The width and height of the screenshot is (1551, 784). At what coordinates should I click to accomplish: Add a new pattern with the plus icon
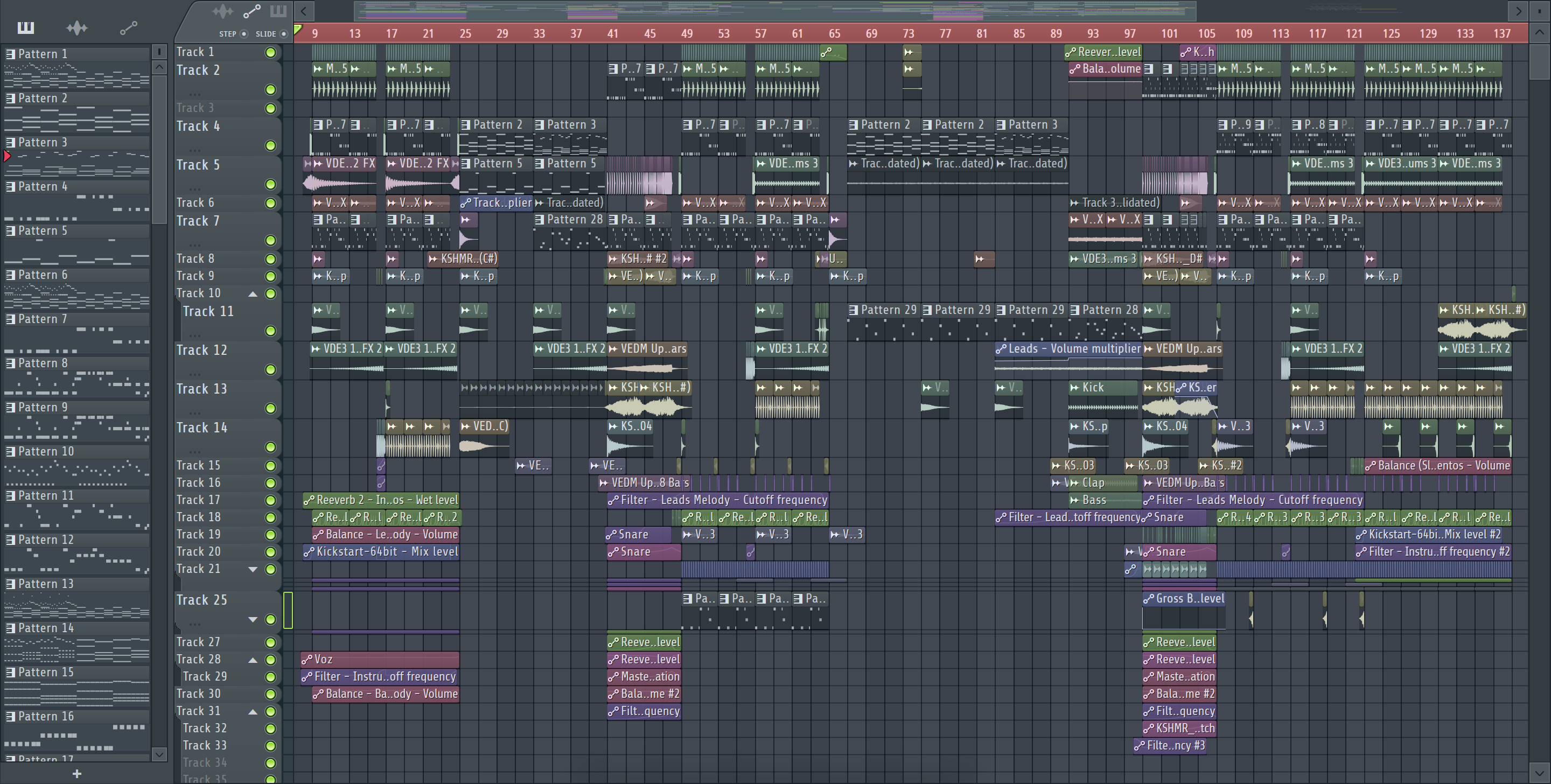point(76,773)
